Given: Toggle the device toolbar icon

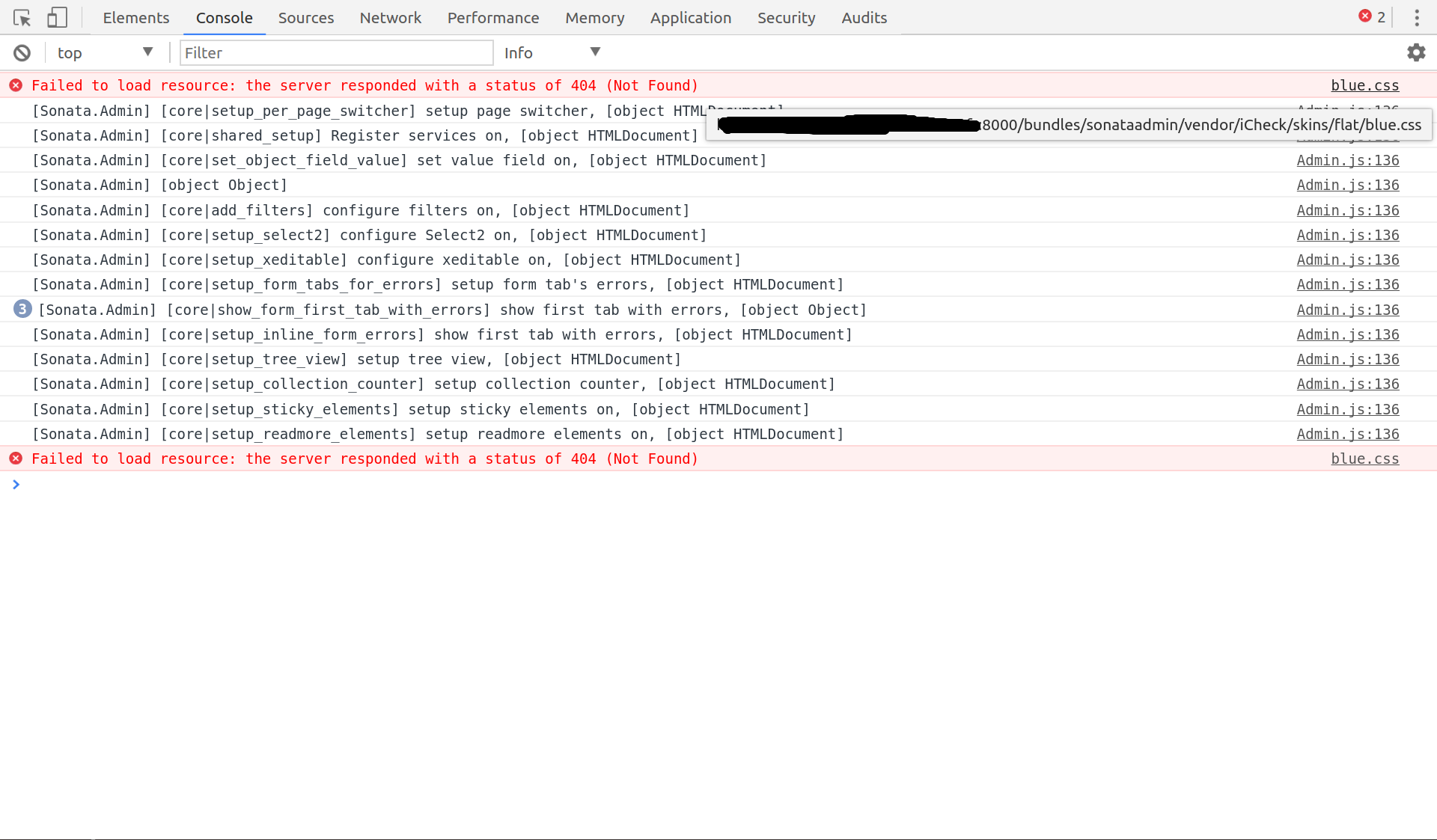Looking at the screenshot, I should (56, 17).
